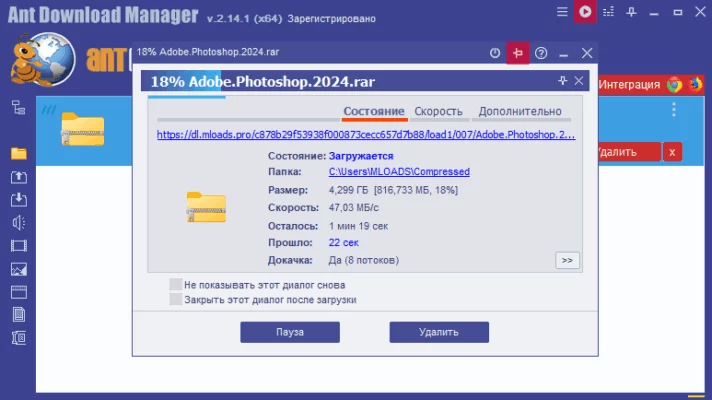Click the red x button beside Удалить
The height and width of the screenshot is (400, 712).
672,152
